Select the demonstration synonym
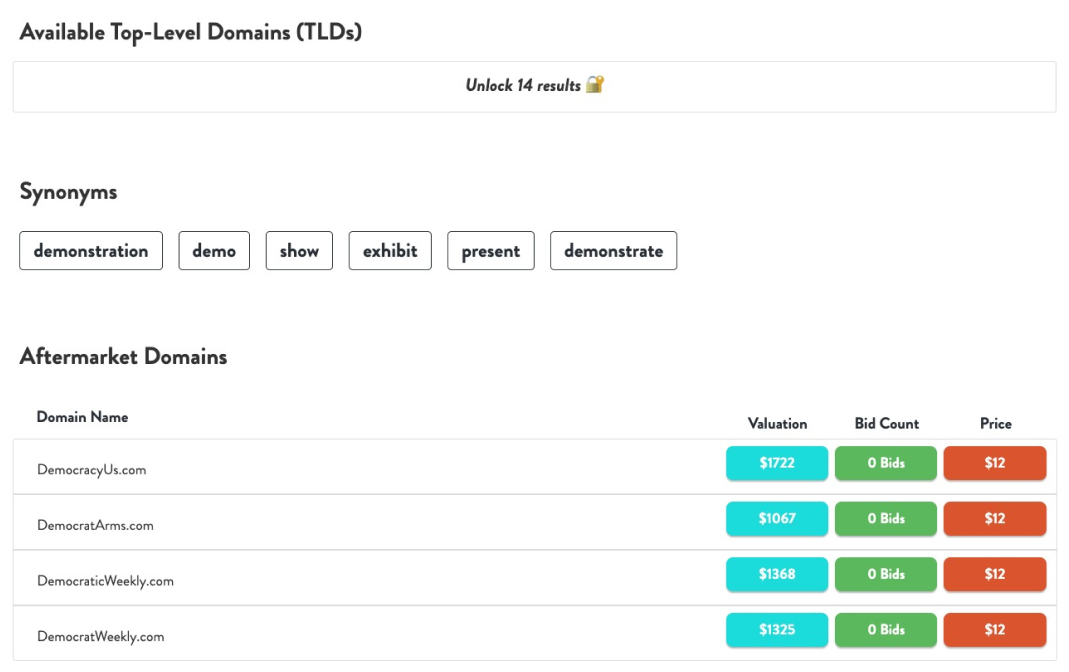This screenshot has height=672, width=1069. (90, 250)
